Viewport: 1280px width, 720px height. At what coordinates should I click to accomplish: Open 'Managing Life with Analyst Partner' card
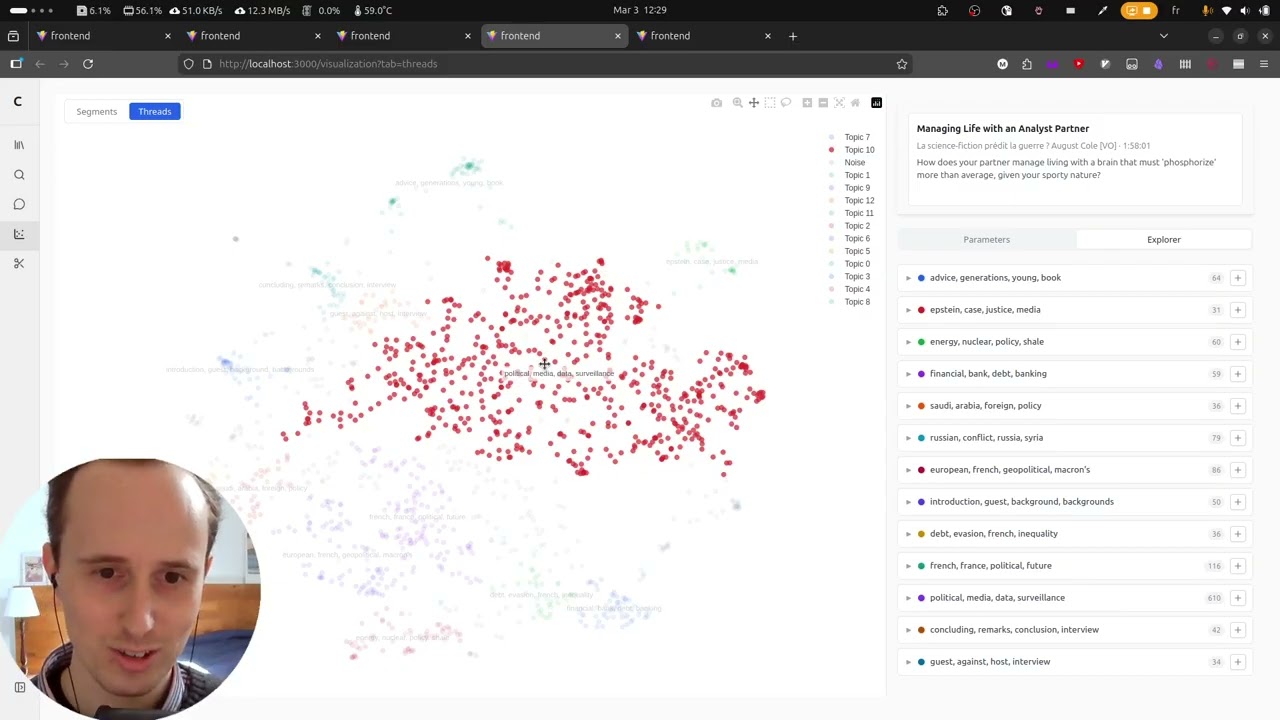(x=1075, y=160)
